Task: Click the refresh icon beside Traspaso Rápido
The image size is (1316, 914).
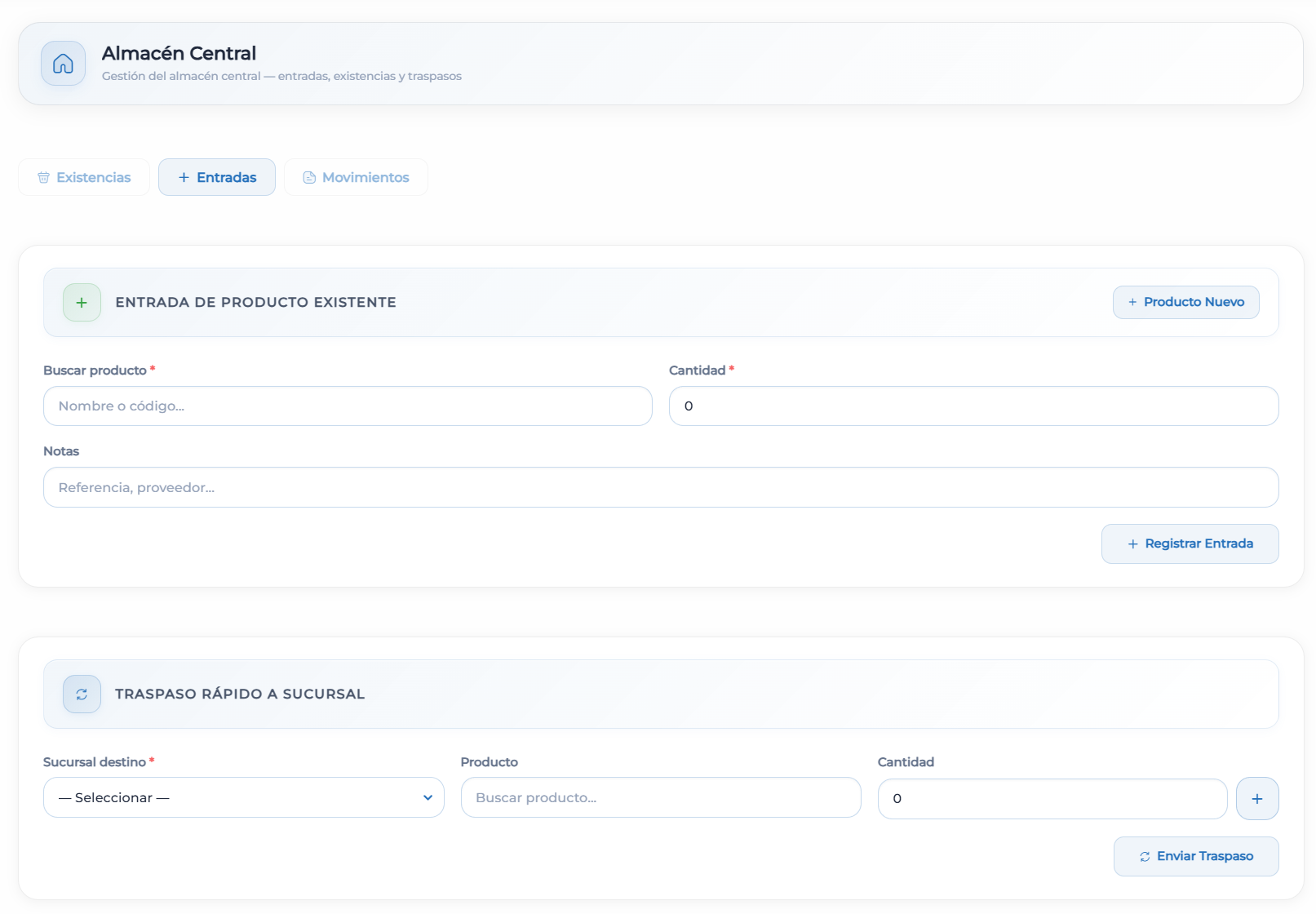Action: click(x=82, y=694)
